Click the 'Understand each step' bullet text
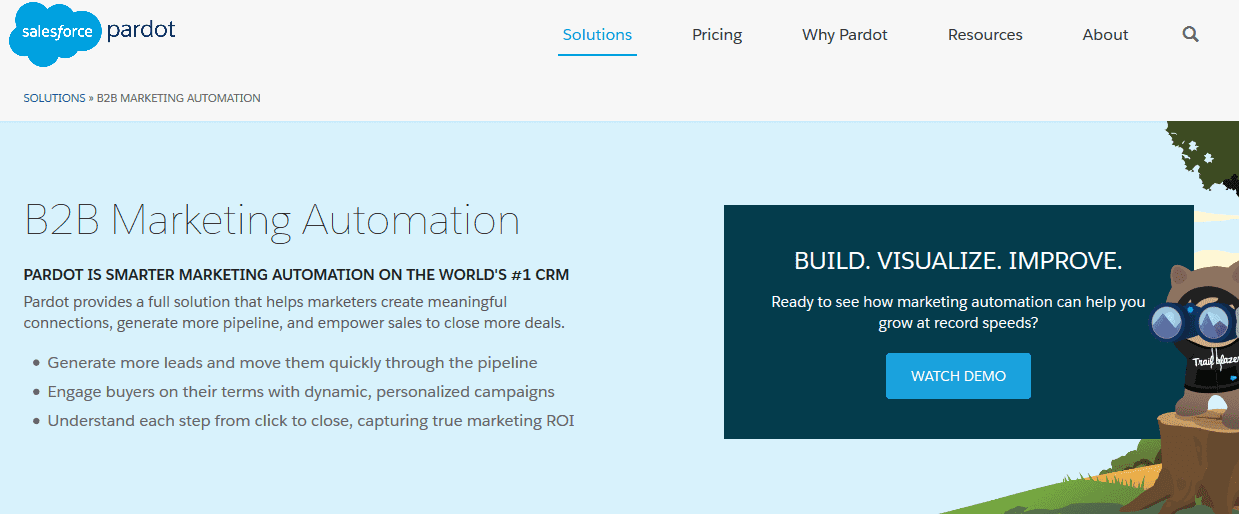The width and height of the screenshot is (1239, 514). point(311,420)
